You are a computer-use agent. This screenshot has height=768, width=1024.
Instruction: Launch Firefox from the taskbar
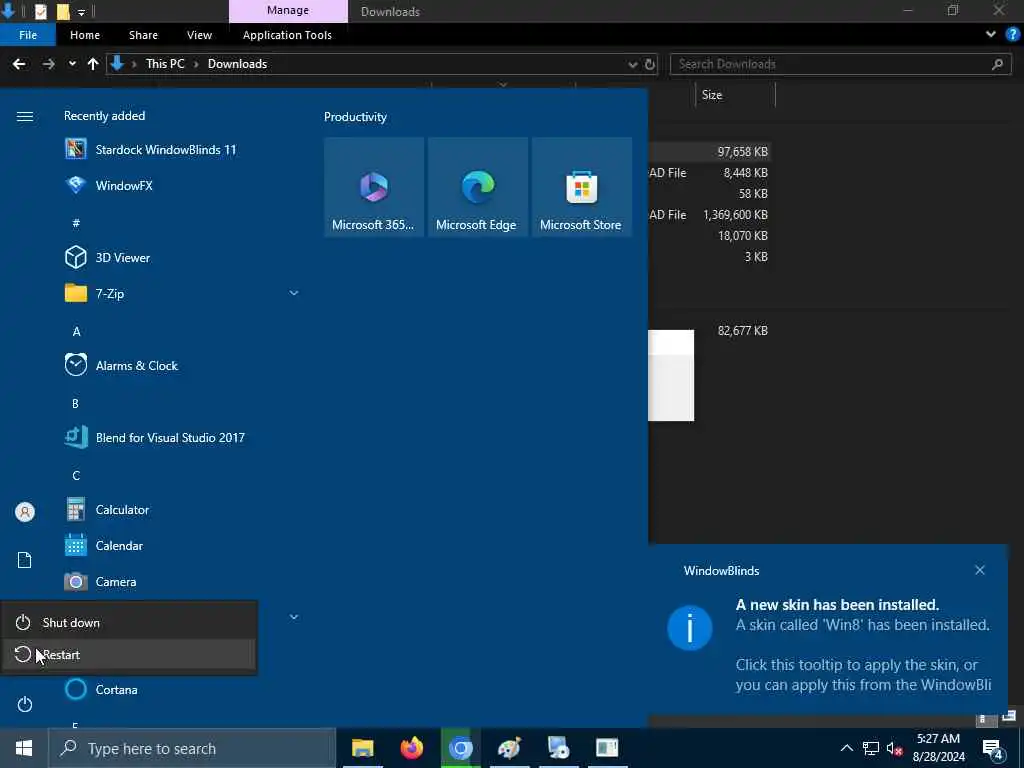click(x=411, y=748)
